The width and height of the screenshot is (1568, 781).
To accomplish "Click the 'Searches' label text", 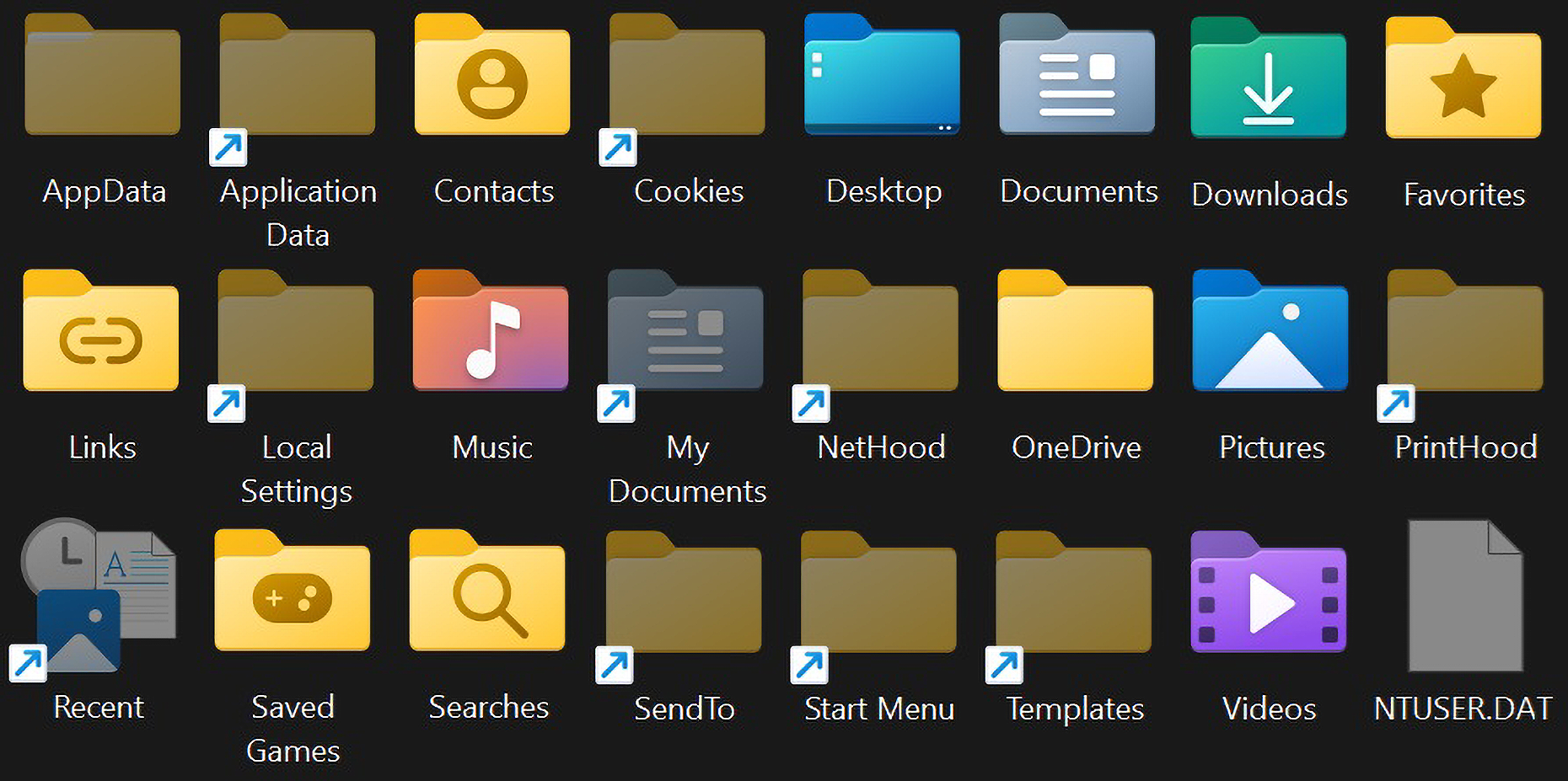I will [489, 707].
